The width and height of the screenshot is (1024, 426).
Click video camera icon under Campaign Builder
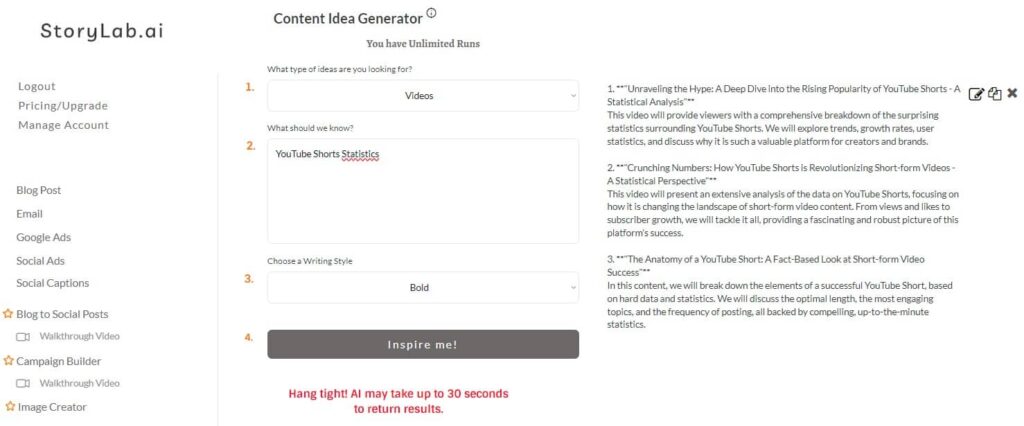[x=23, y=384]
